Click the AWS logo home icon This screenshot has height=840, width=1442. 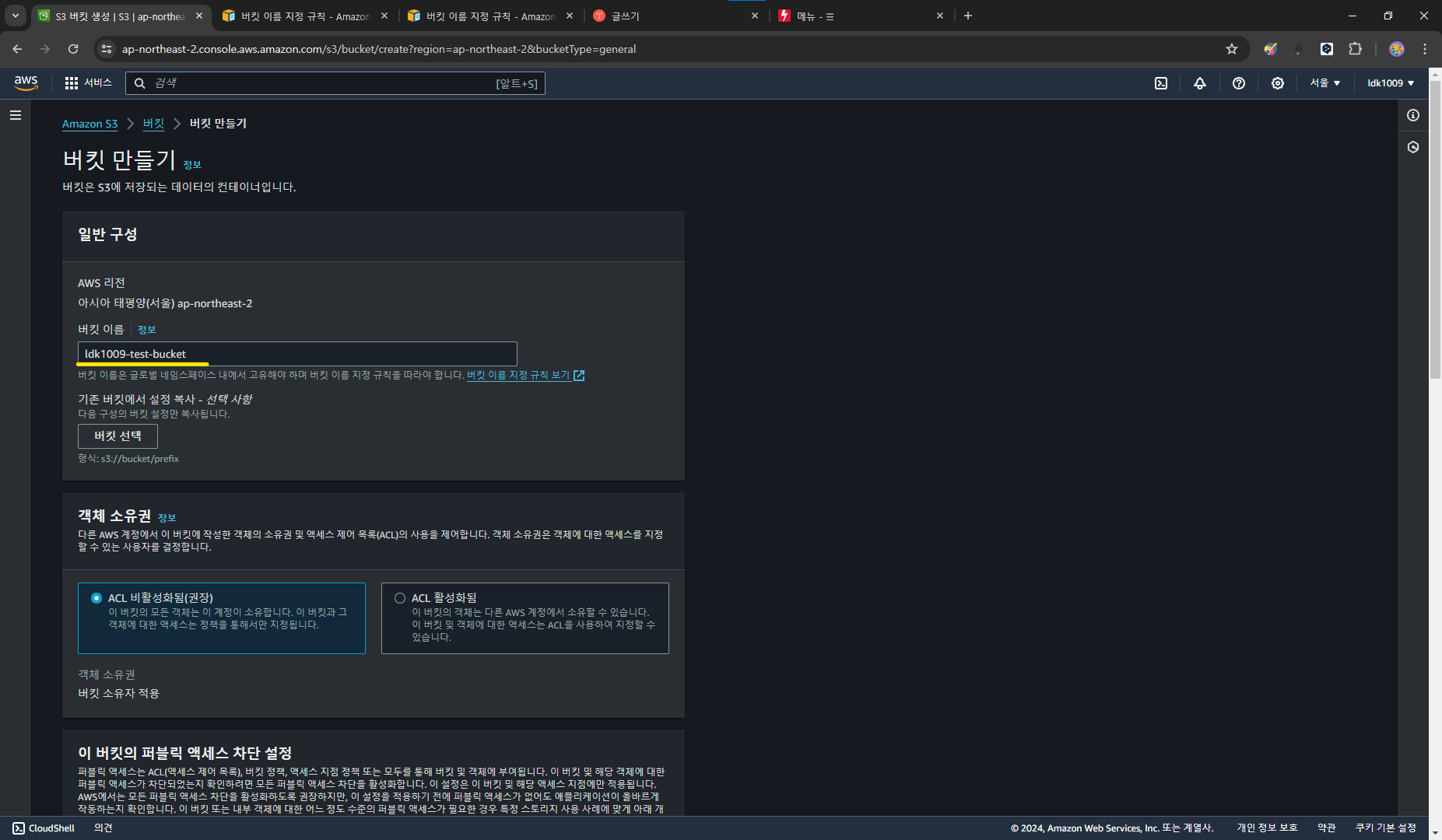tap(26, 82)
